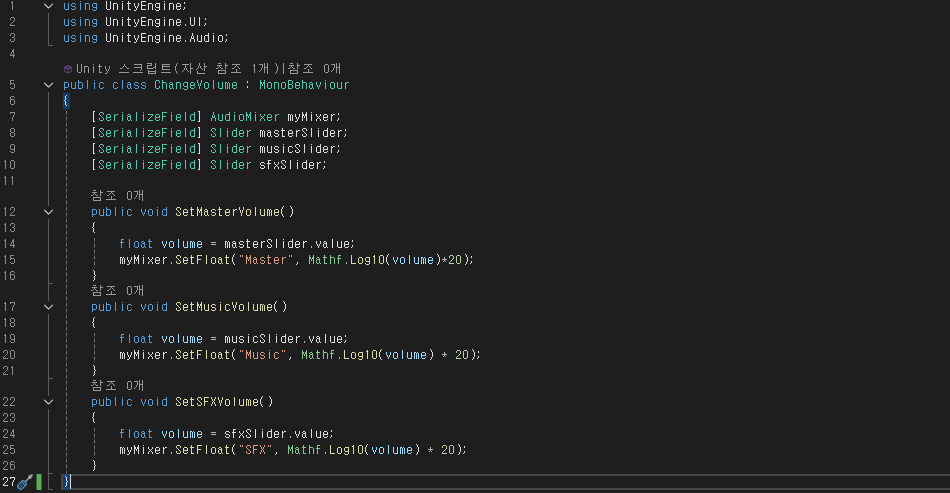
Task: Open '참조 0개' CodeLens above SetMasterVolume
Action: (x=118, y=196)
